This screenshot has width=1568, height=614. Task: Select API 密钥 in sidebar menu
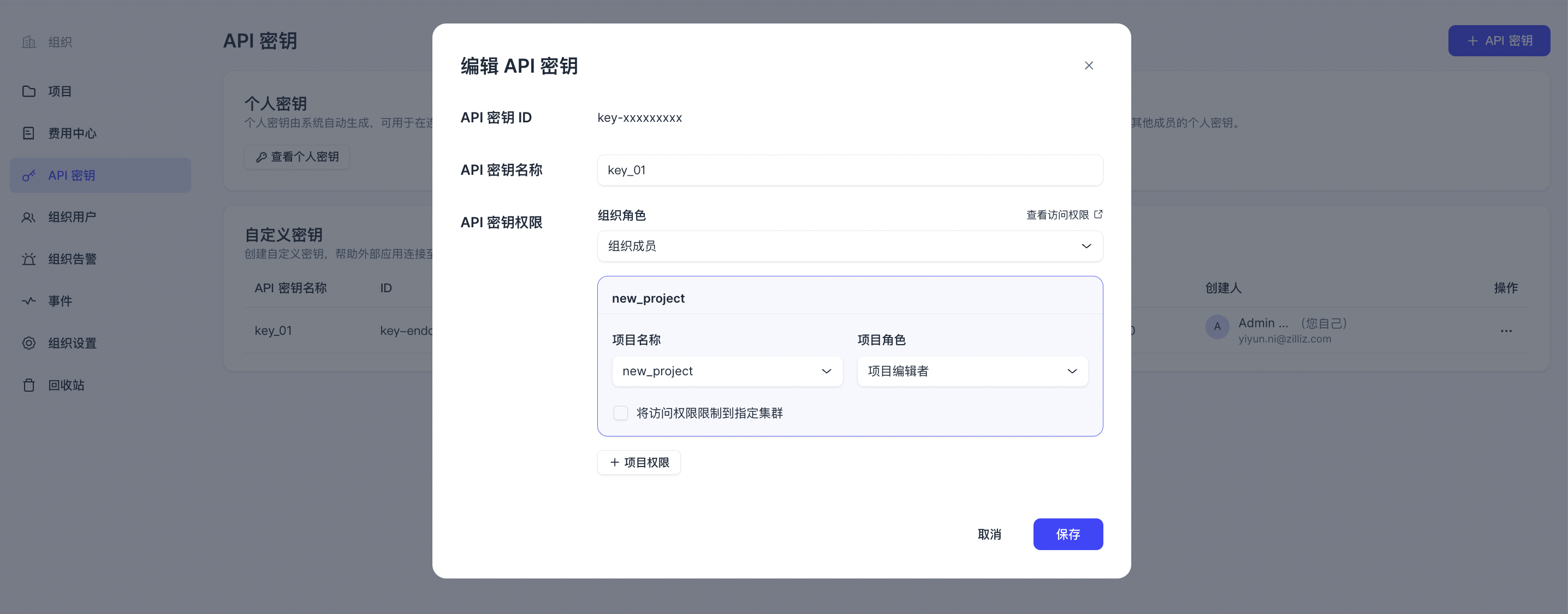pos(100,175)
